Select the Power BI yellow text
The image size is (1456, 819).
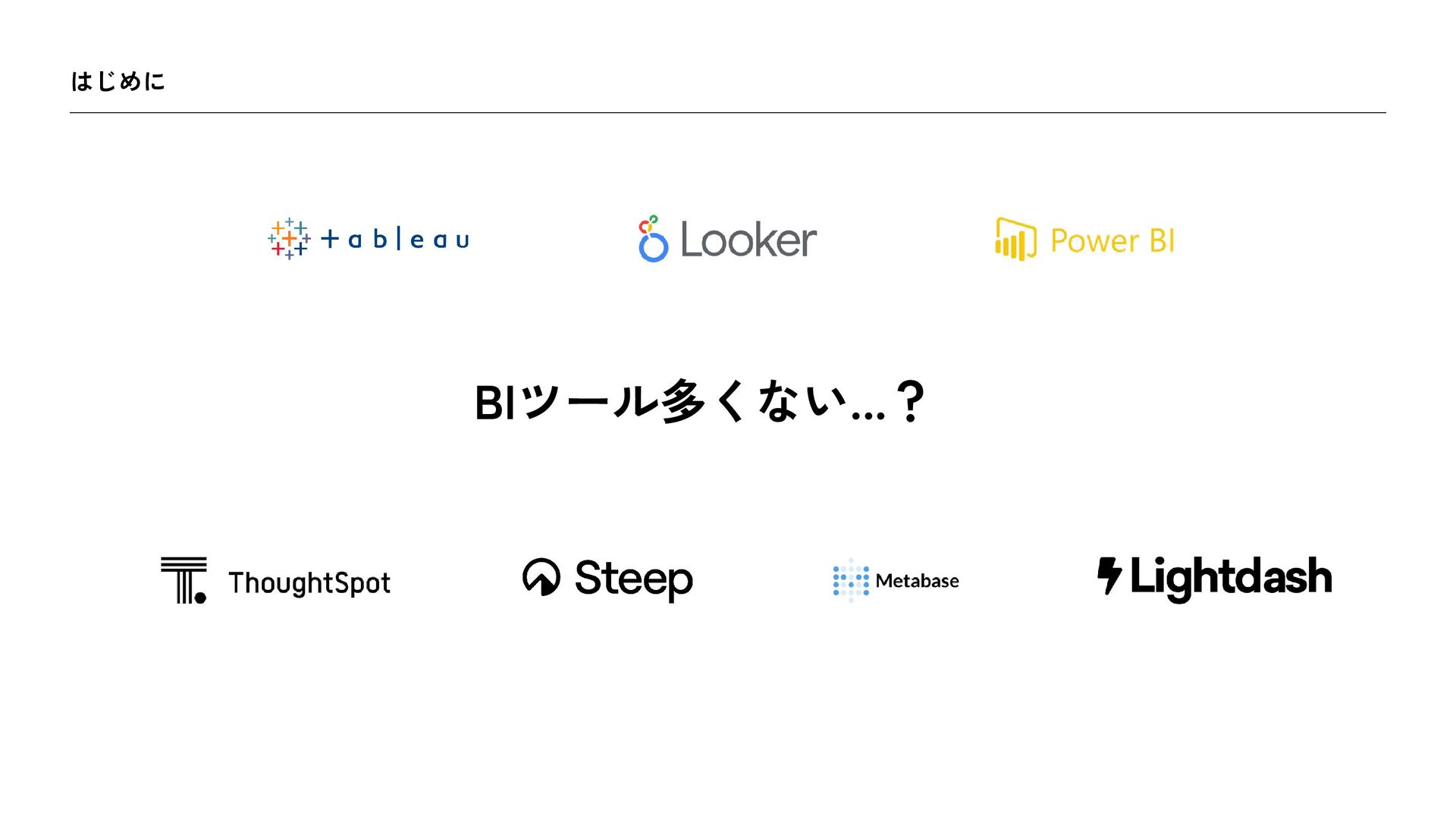coord(1112,241)
